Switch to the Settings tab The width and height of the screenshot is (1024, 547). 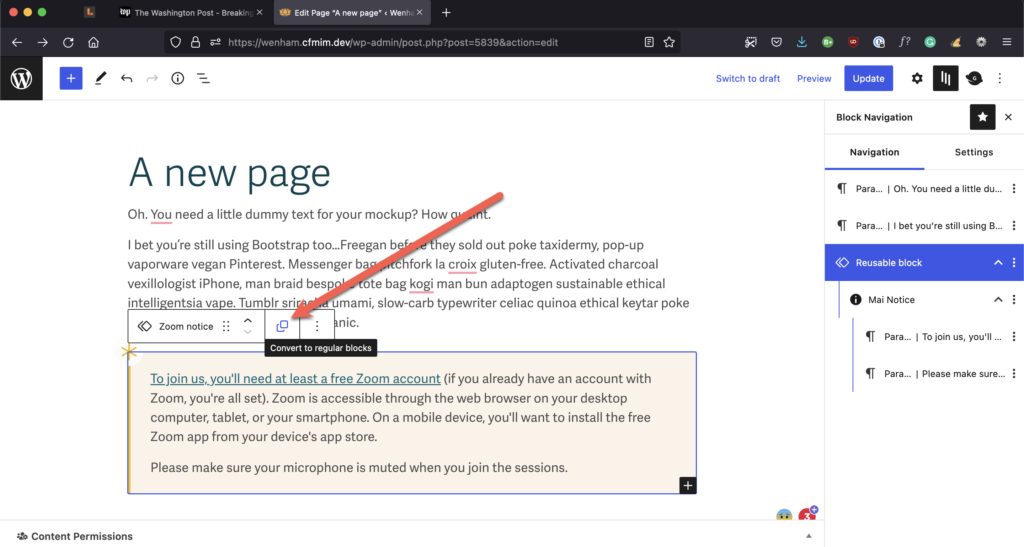pyautogui.click(x=973, y=152)
